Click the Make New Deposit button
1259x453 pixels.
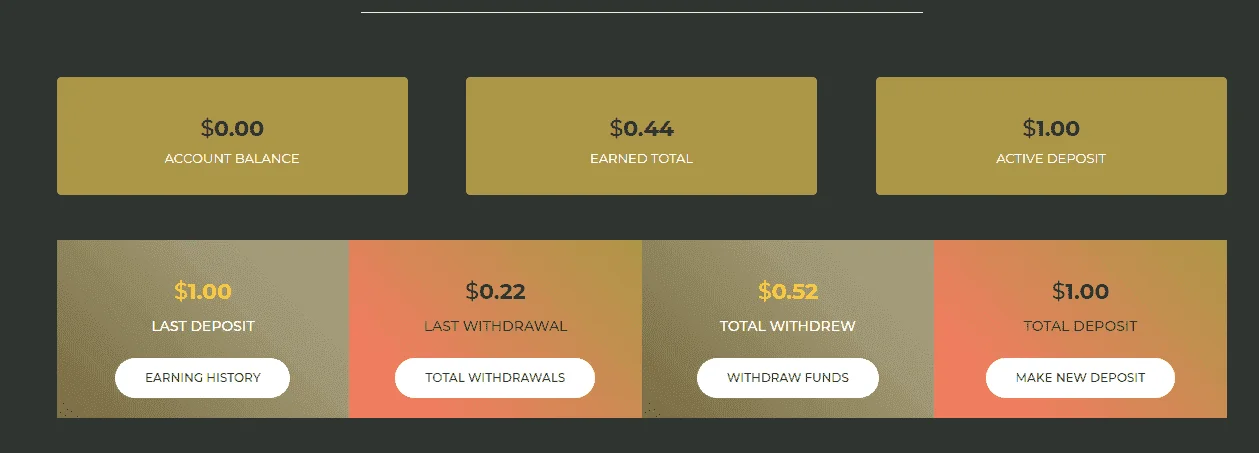1080,378
